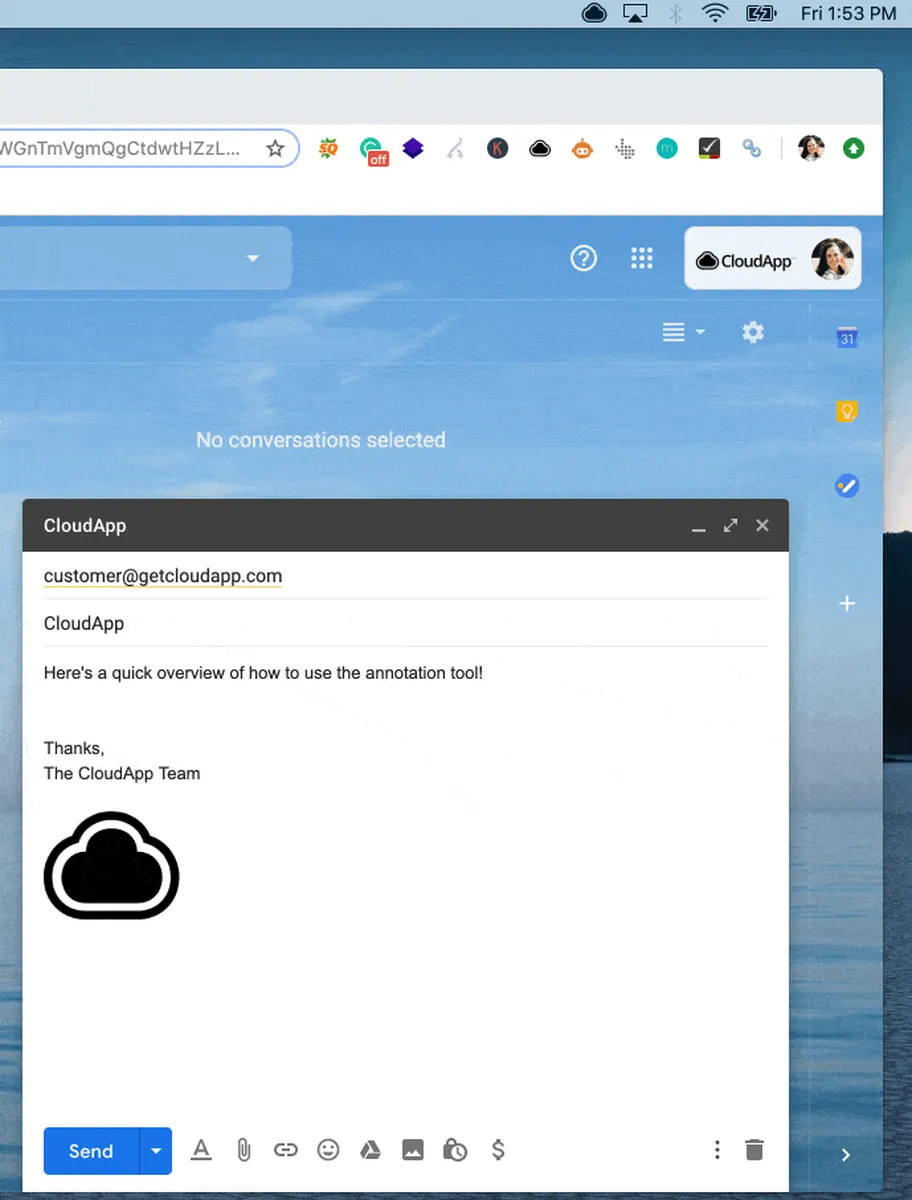912x1200 pixels.
Task: Click the orange robot face extension
Action: coord(582,149)
